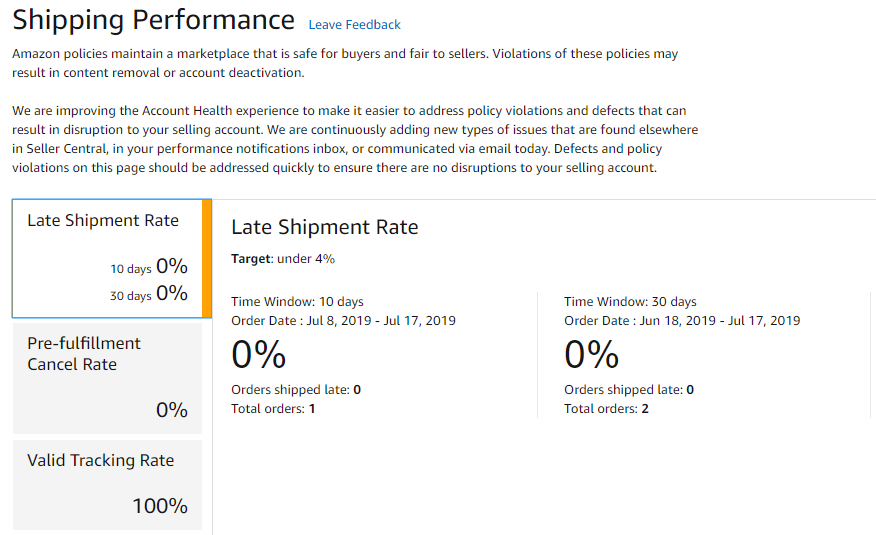Click the large 0% under the 10-day window

click(259, 355)
